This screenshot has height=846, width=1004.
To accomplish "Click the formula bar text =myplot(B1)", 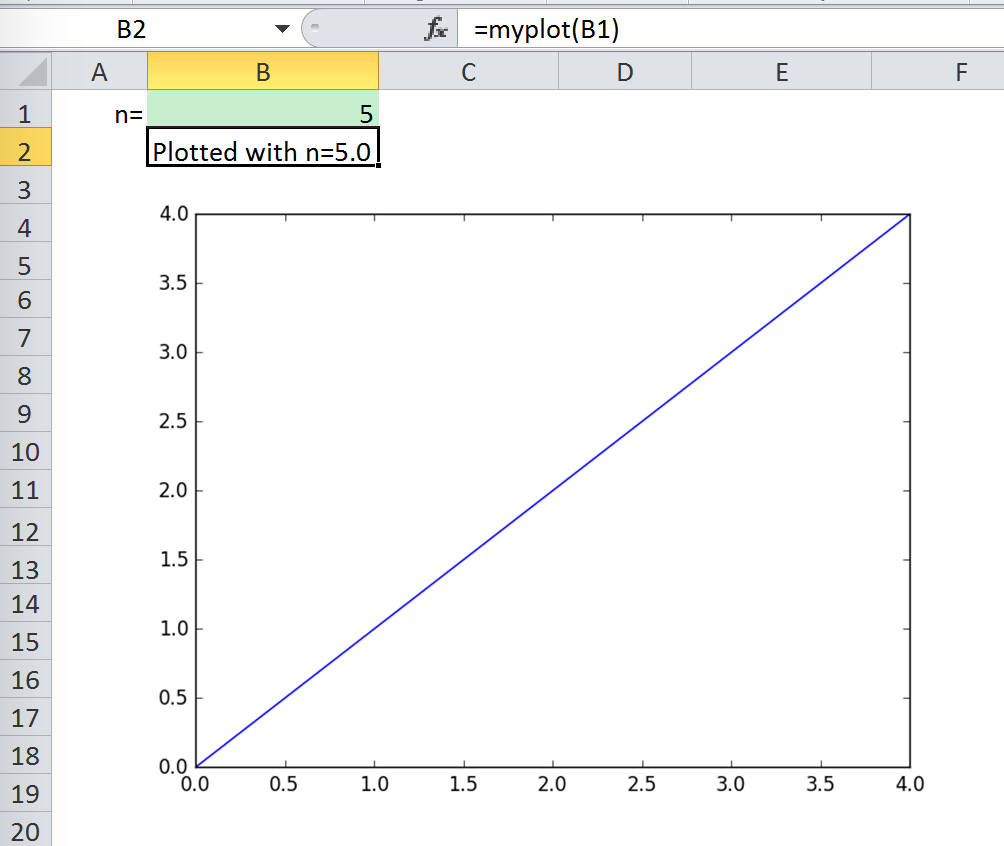I will coord(546,29).
